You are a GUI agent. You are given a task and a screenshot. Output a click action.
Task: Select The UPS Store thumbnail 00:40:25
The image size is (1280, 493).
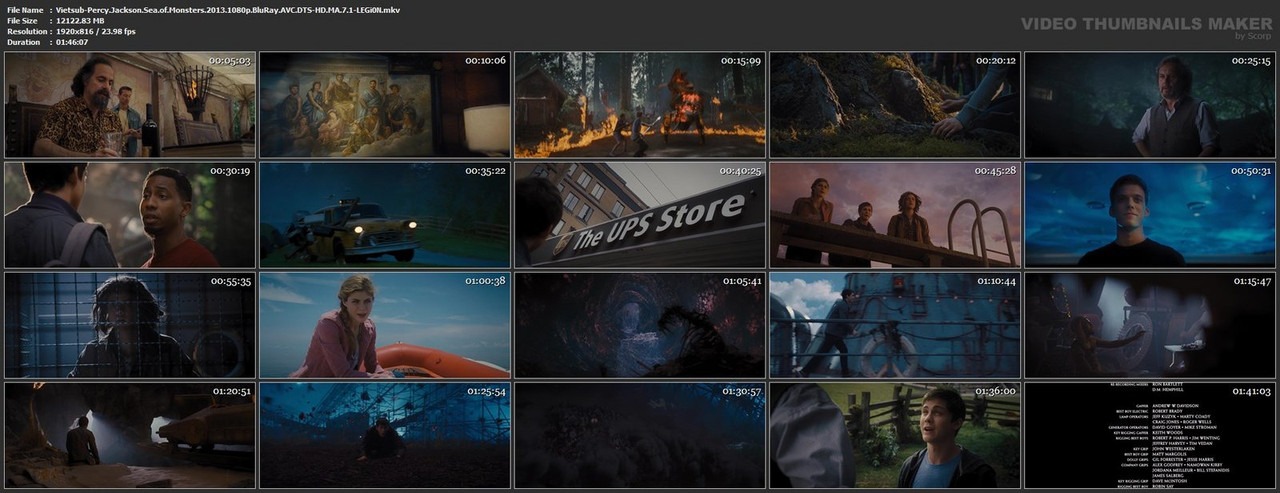640,215
